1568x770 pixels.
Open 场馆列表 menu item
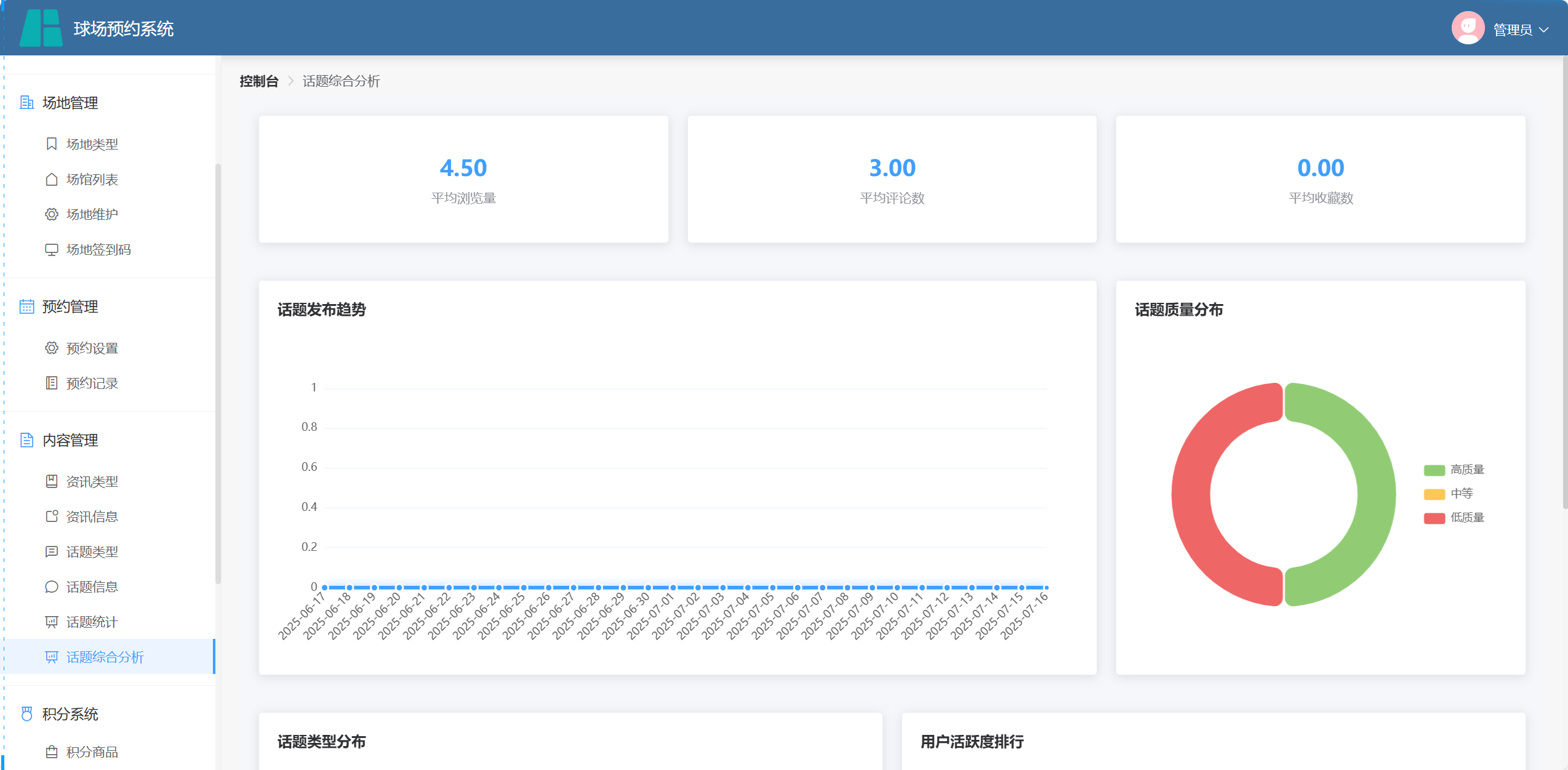(x=110, y=179)
